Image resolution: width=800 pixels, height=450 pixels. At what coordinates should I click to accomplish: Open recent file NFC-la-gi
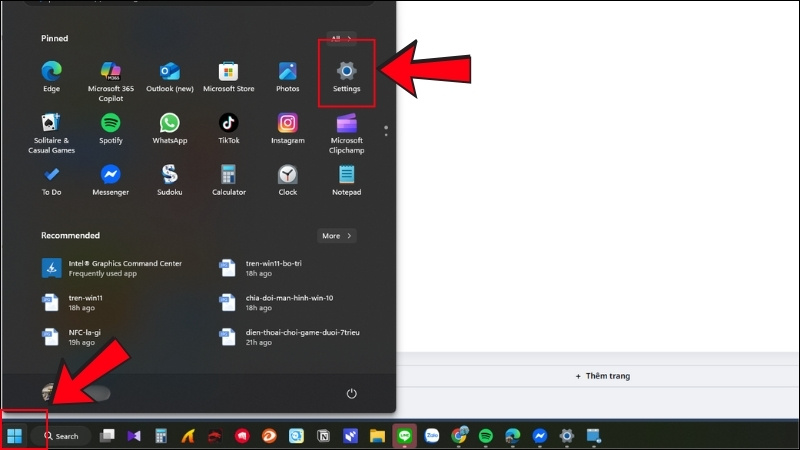[x=71, y=337]
